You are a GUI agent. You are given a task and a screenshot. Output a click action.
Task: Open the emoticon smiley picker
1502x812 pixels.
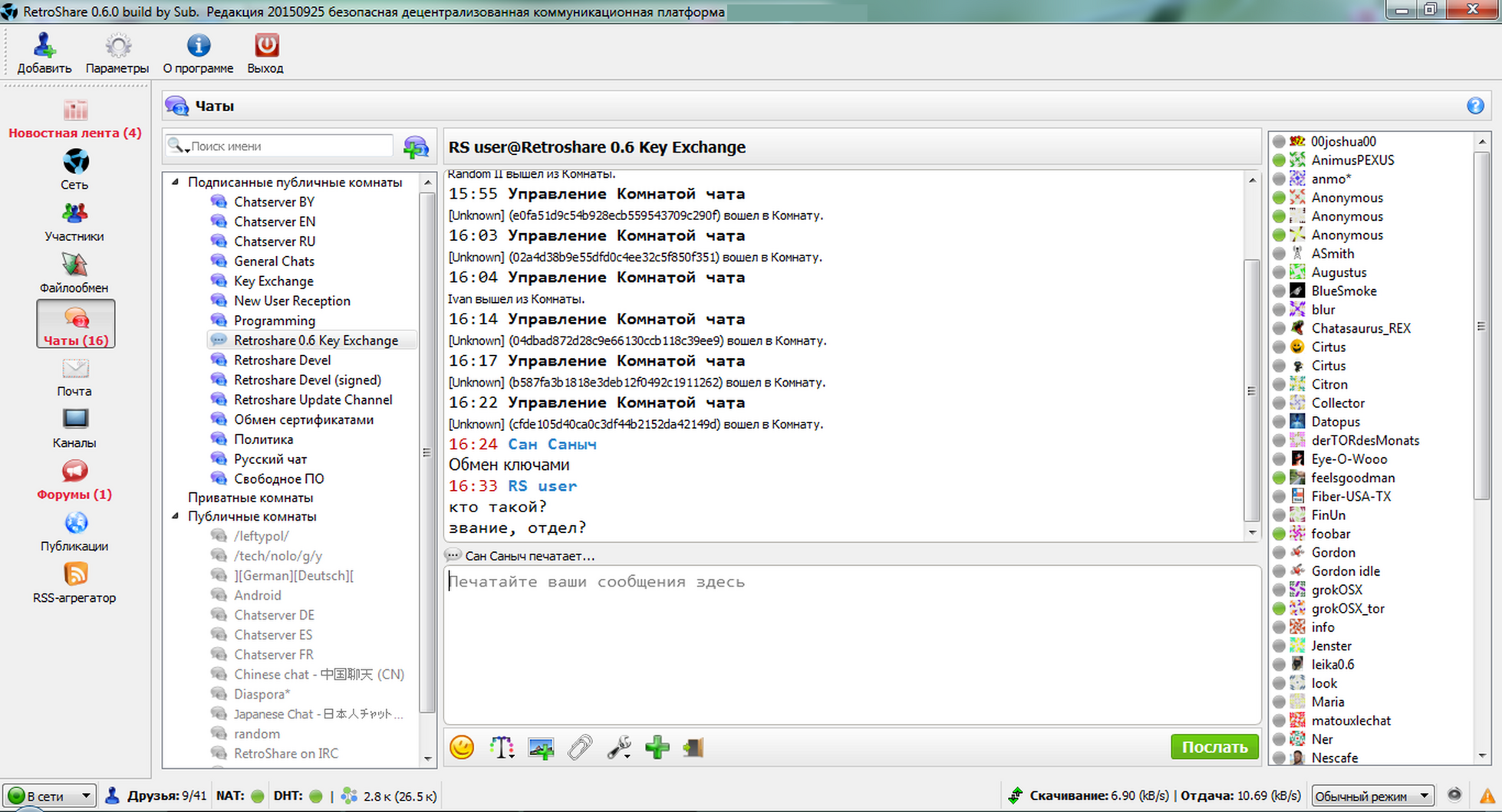[x=462, y=747]
